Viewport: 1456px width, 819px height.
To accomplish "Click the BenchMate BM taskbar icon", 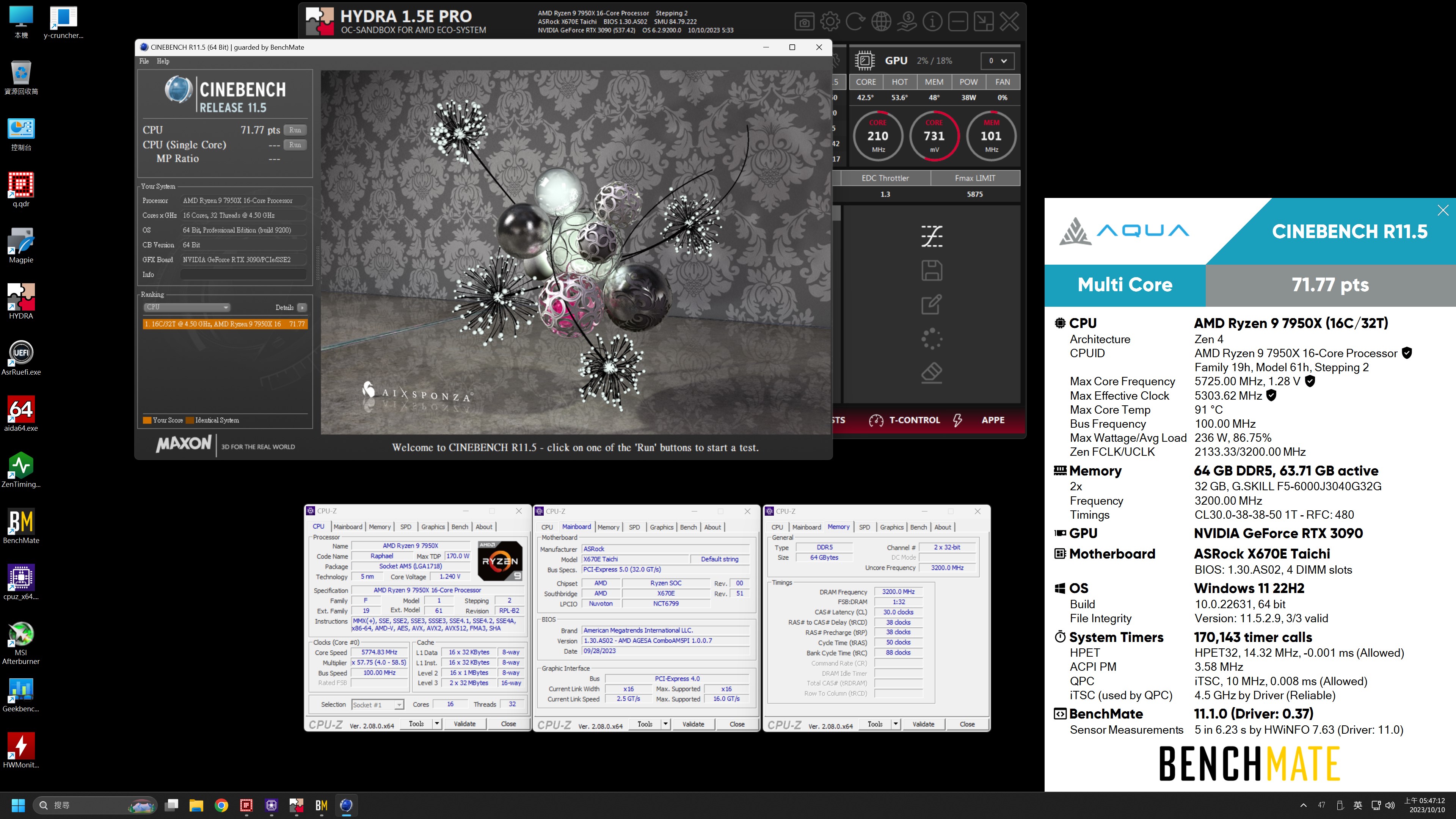I will (321, 805).
